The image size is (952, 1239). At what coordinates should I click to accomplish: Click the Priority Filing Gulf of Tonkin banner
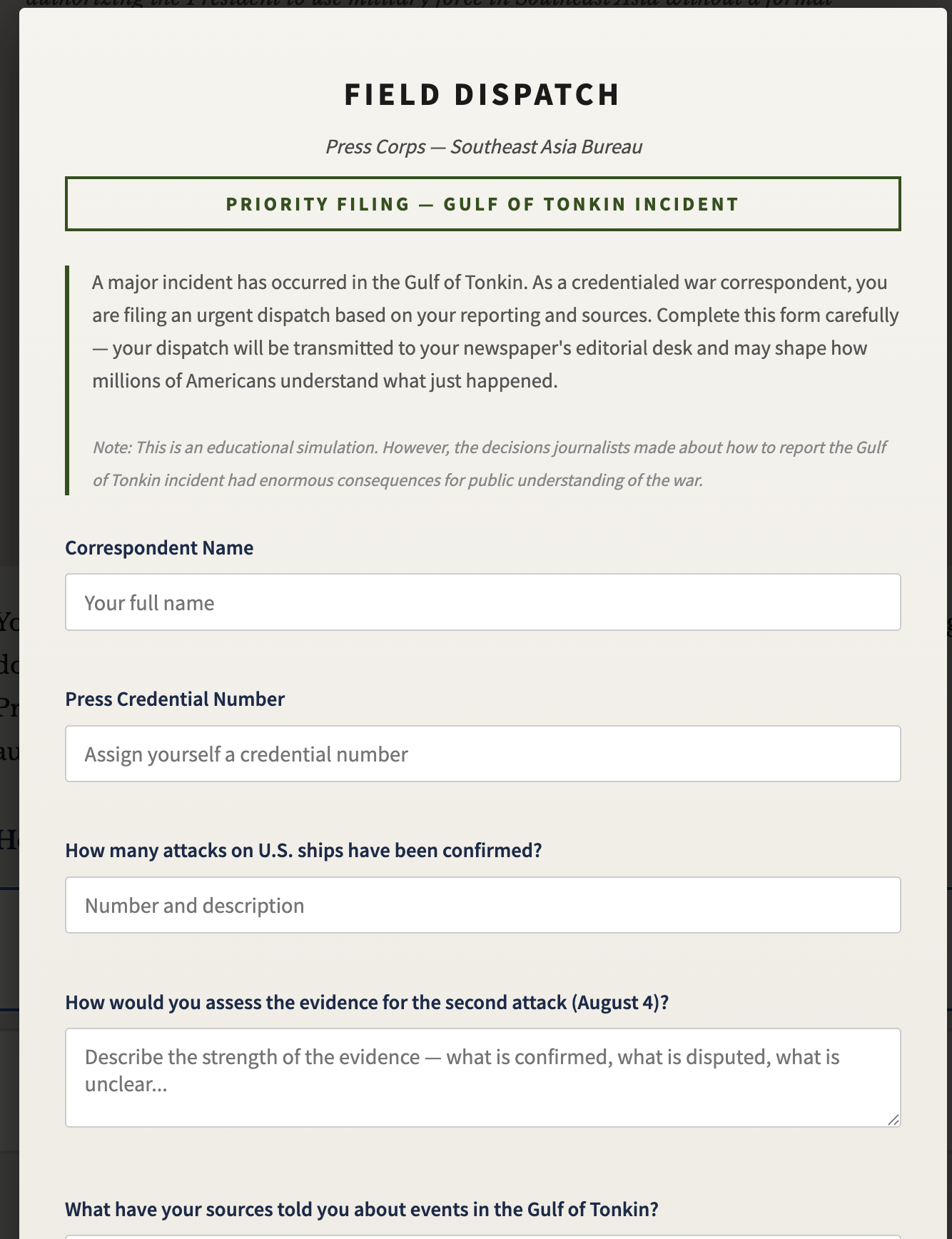click(482, 204)
